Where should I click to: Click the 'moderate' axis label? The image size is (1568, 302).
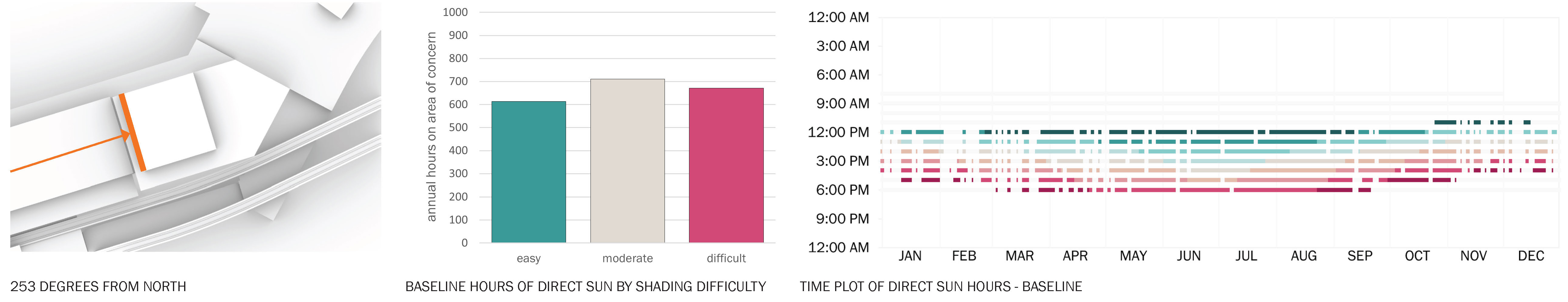pos(628,258)
